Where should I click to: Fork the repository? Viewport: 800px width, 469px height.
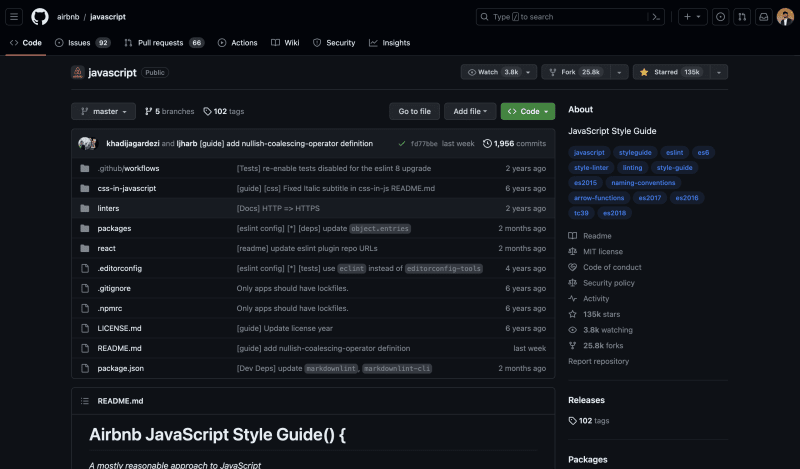[577, 72]
